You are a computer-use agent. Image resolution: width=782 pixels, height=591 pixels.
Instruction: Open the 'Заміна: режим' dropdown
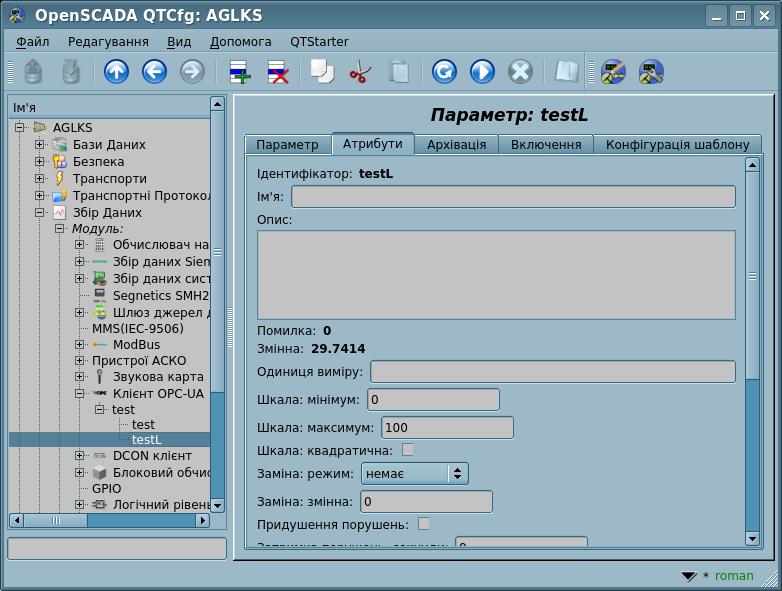[x=414, y=473]
